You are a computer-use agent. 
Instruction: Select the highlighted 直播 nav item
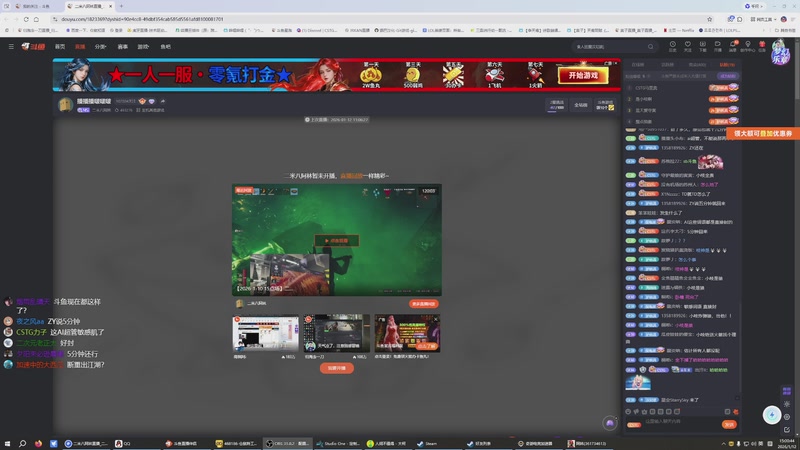pyautogui.click(x=80, y=46)
